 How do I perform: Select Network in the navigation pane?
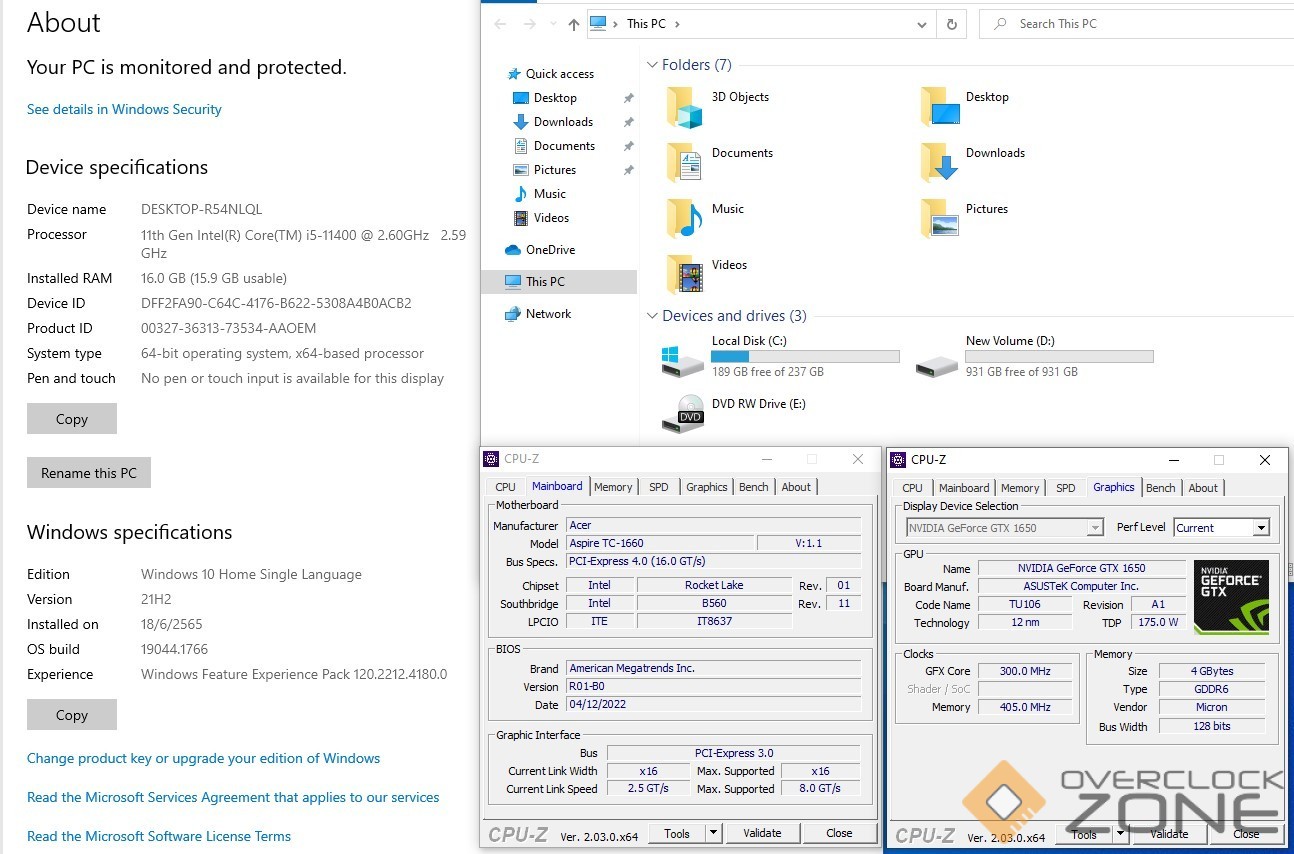pyautogui.click(x=548, y=314)
